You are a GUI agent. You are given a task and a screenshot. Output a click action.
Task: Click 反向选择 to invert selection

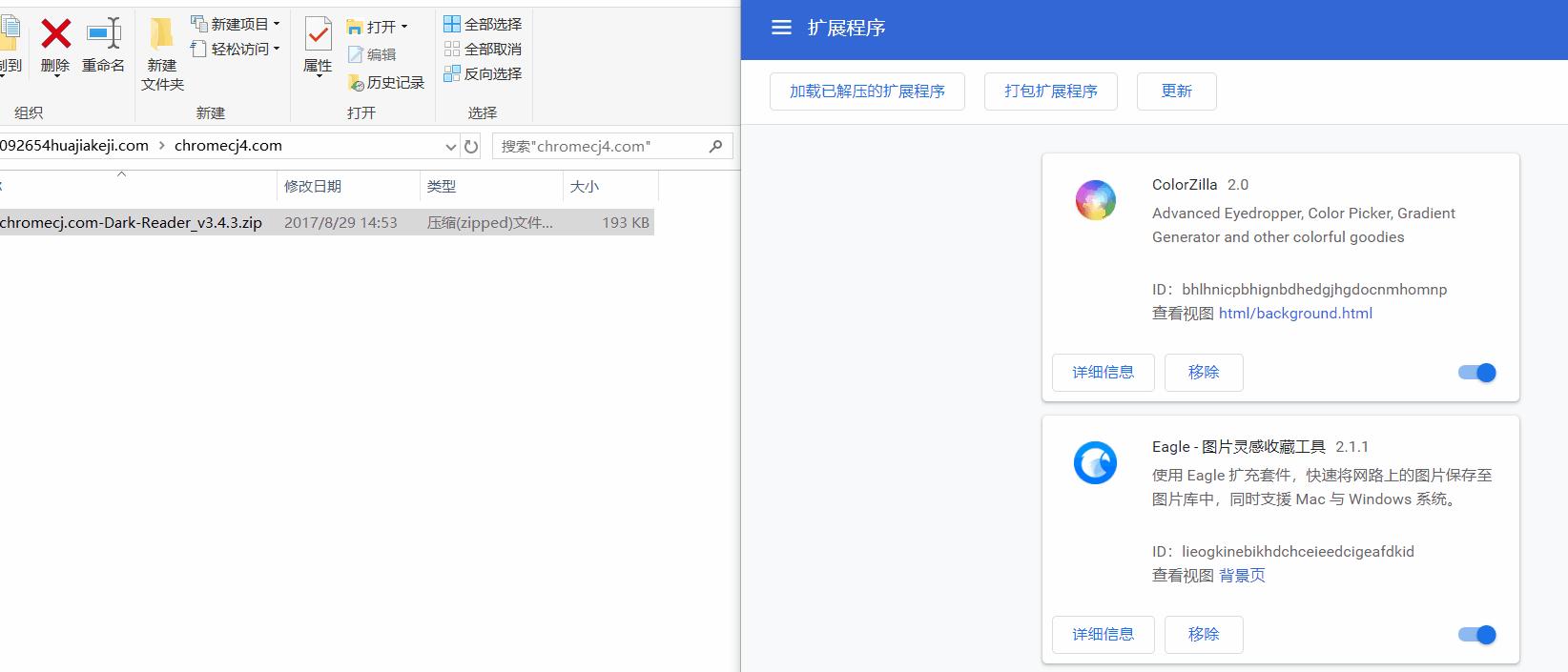[x=483, y=73]
